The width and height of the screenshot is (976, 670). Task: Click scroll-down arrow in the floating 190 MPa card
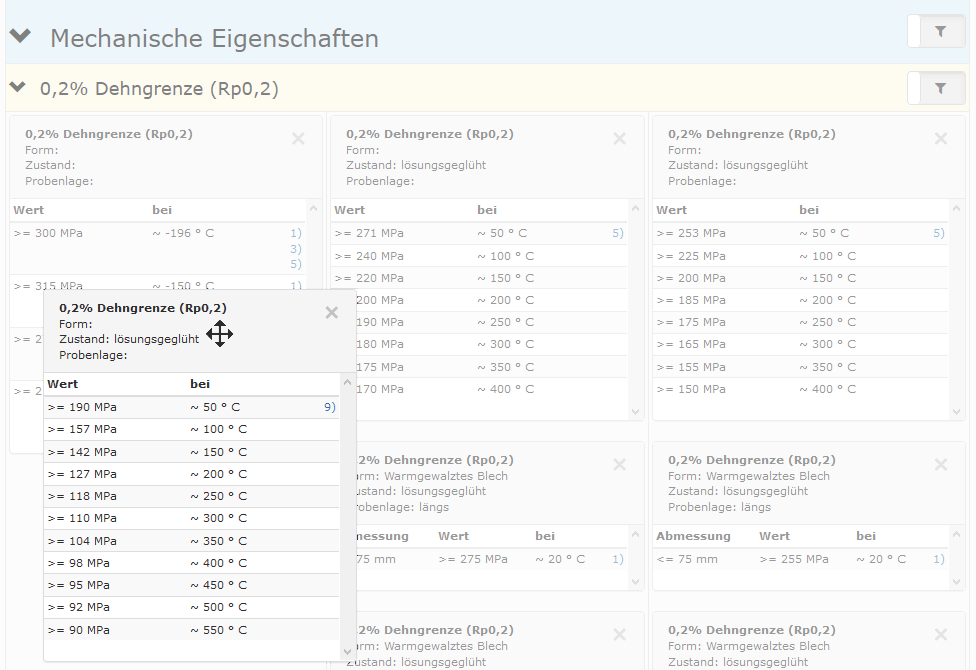[348, 651]
